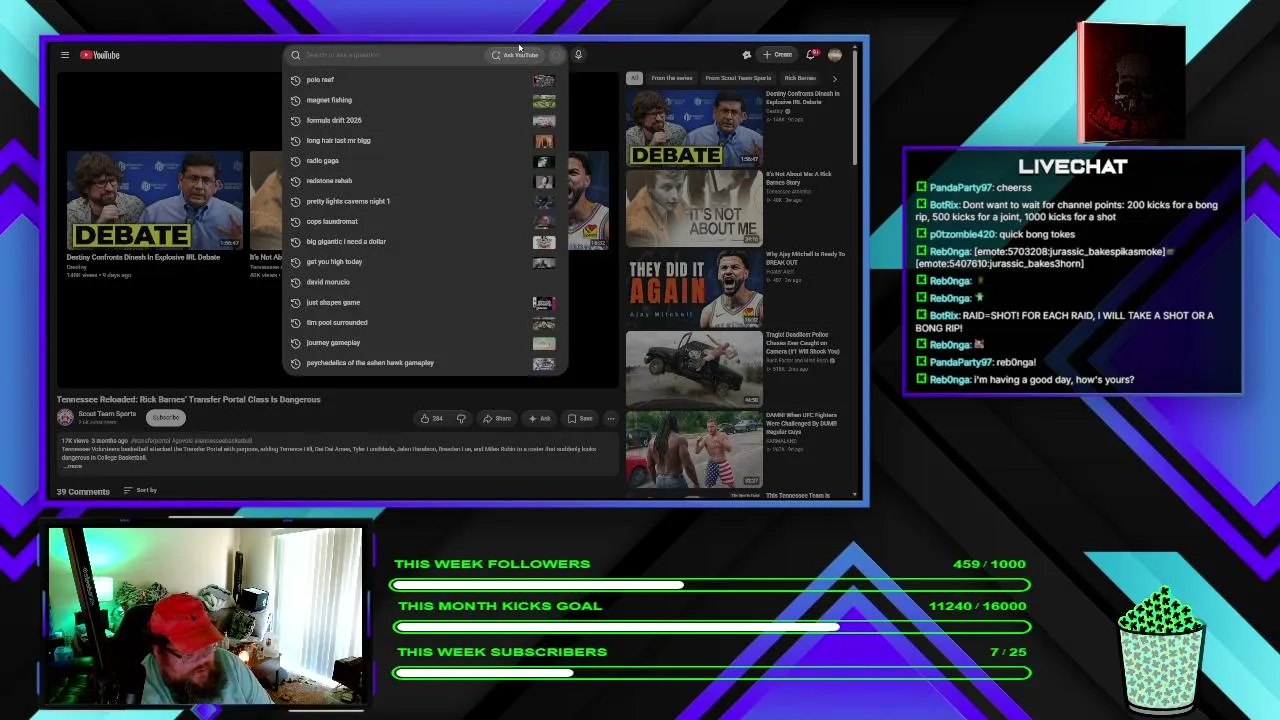Select the 'From Scout Team Sports' chip
This screenshot has width=1280, height=720.
click(738, 78)
